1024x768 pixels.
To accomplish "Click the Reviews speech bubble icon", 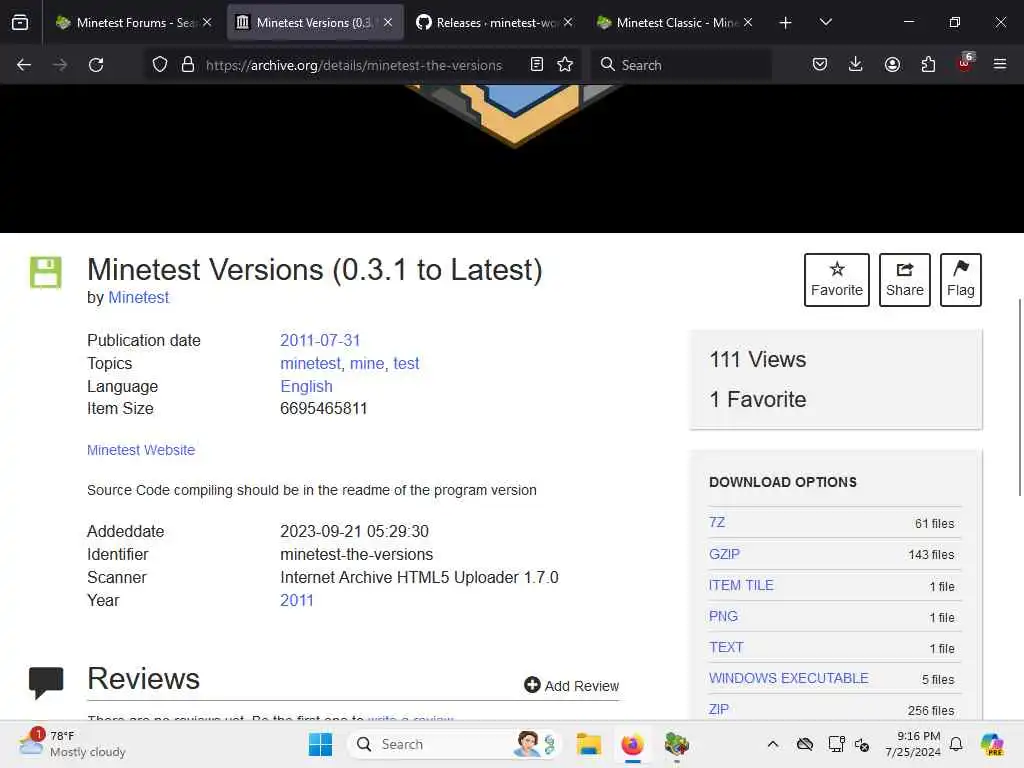I will [x=46, y=682].
